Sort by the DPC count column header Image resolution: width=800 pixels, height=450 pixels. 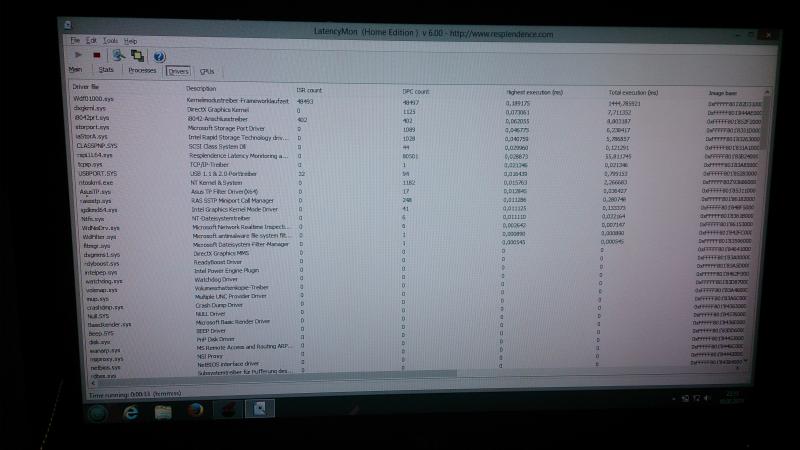pyautogui.click(x=416, y=92)
